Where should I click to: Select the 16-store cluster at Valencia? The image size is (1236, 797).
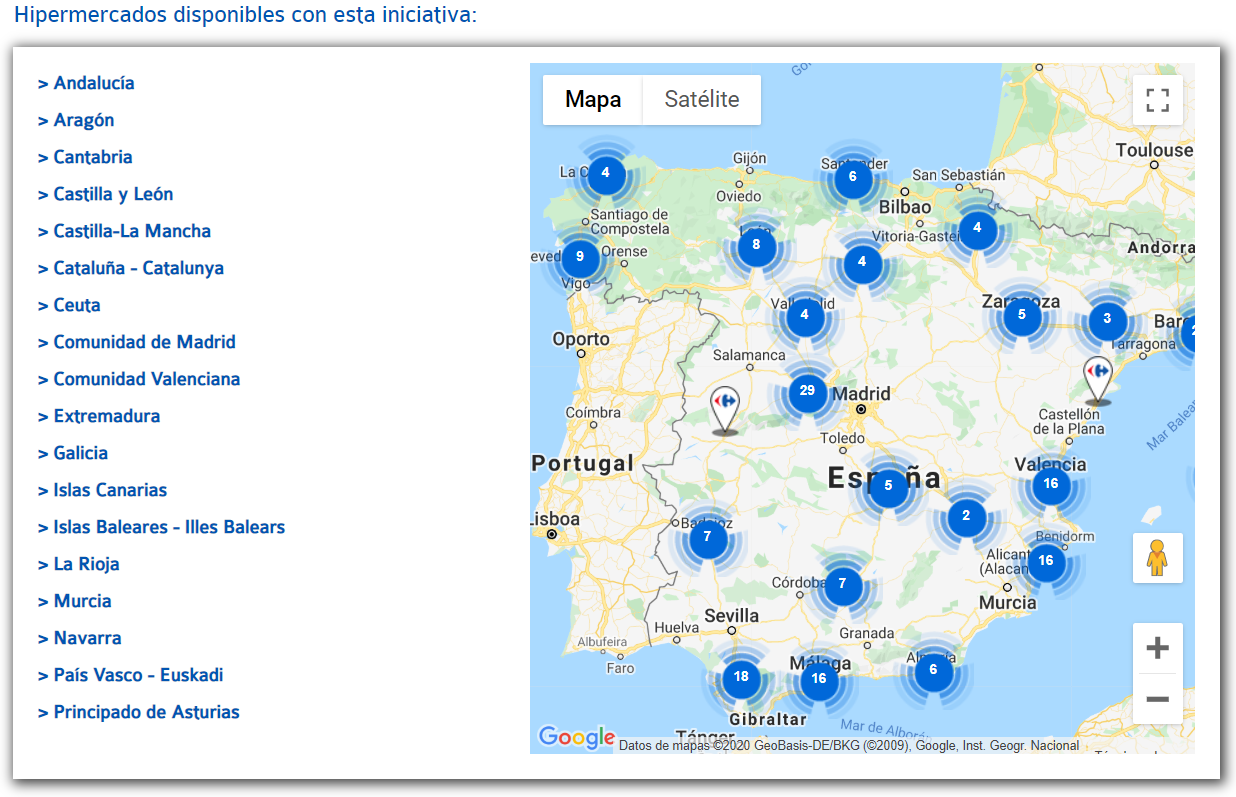point(1050,484)
